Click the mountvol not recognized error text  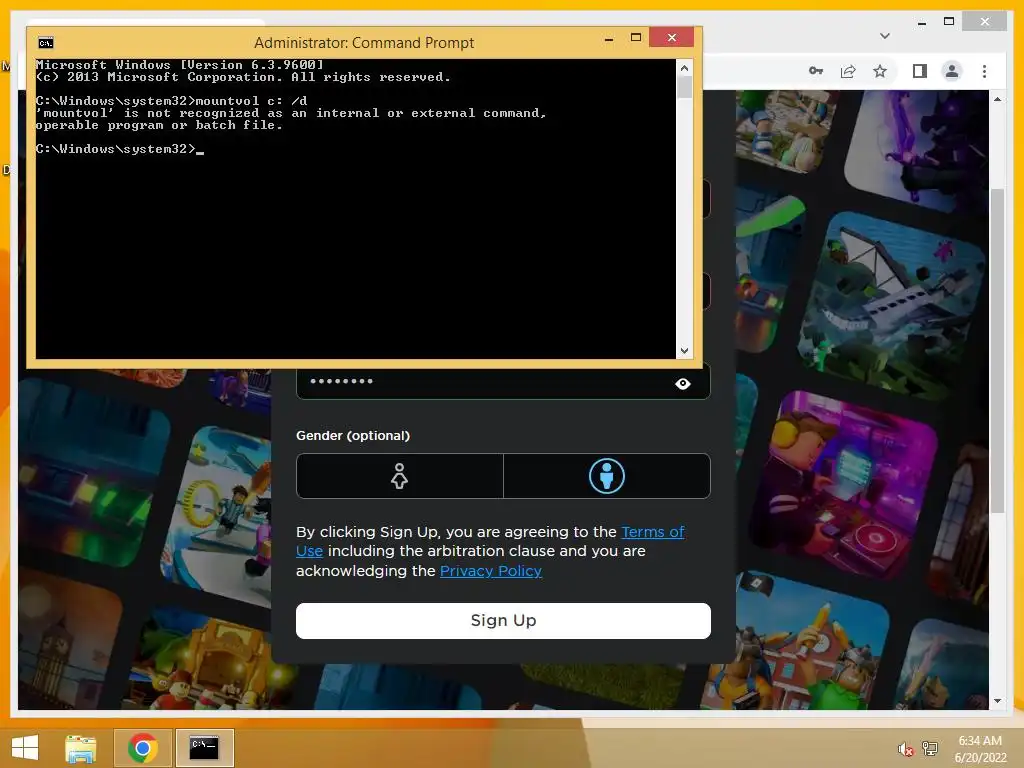point(290,119)
